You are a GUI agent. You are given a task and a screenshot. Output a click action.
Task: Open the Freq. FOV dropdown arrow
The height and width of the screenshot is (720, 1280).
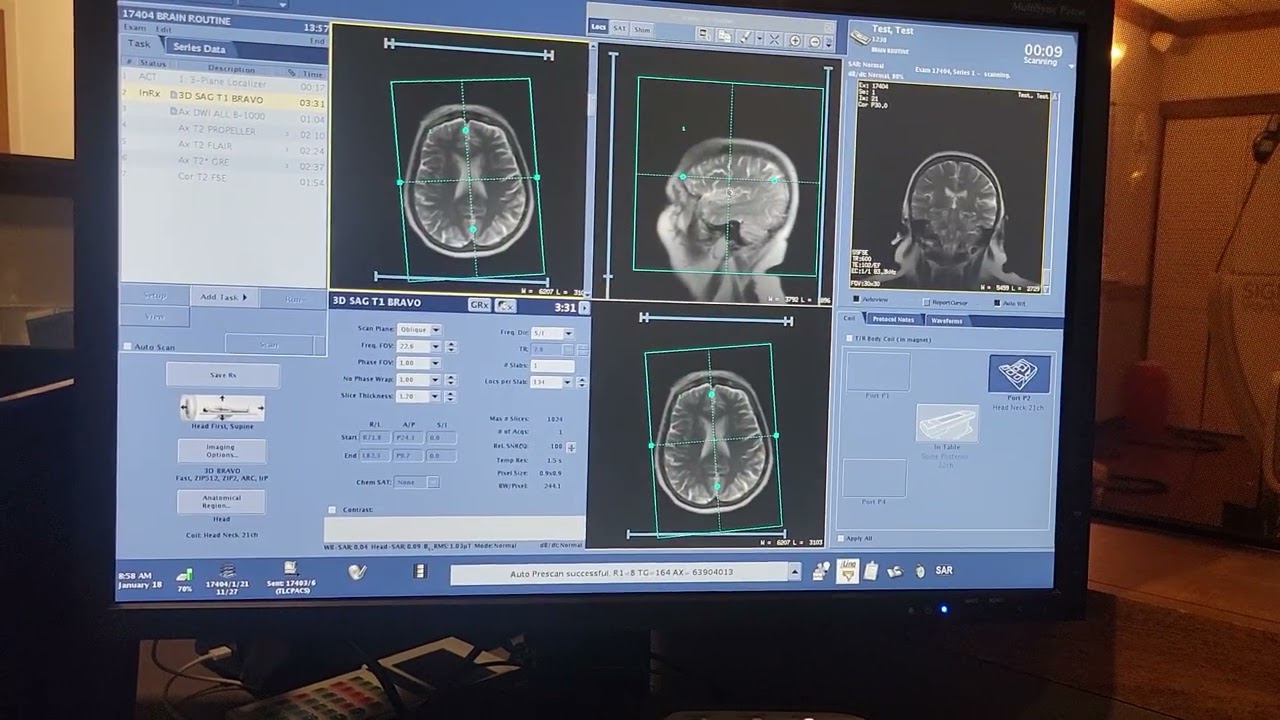pos(435,346)
